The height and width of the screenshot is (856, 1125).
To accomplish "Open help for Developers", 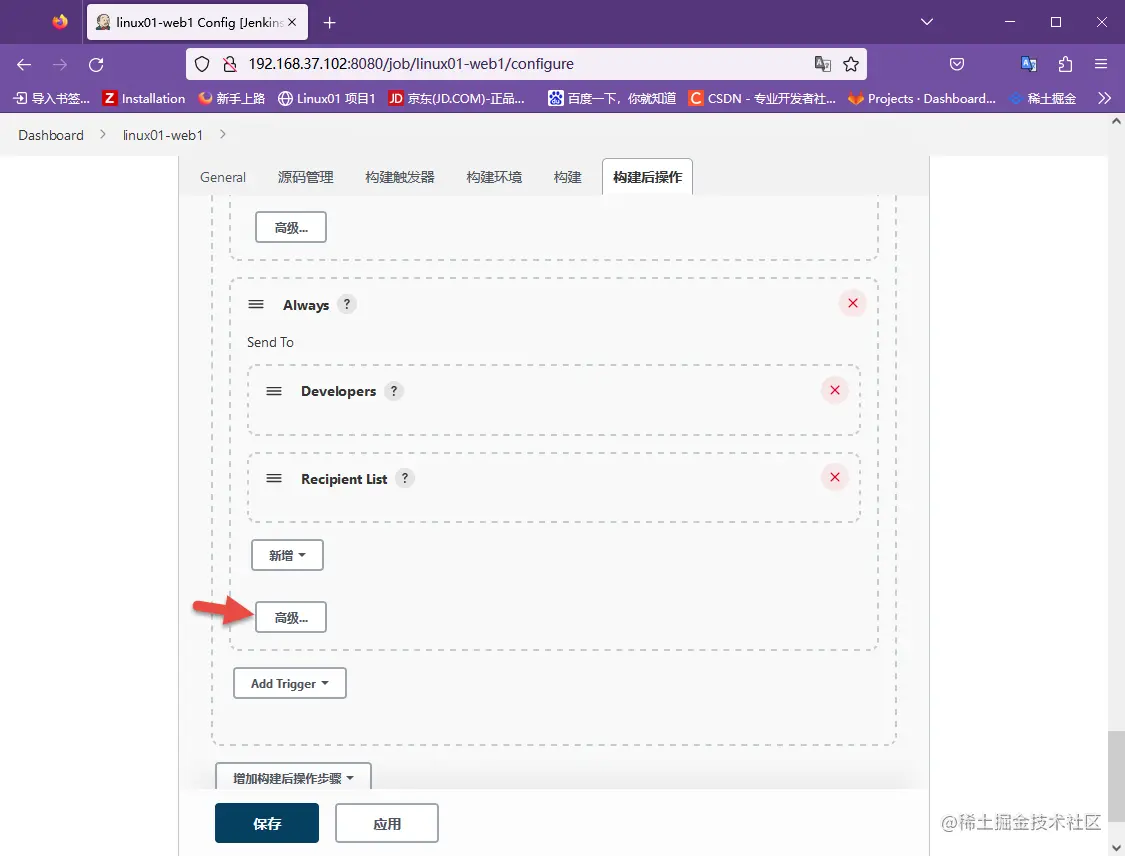I will [x=393, y=391].
